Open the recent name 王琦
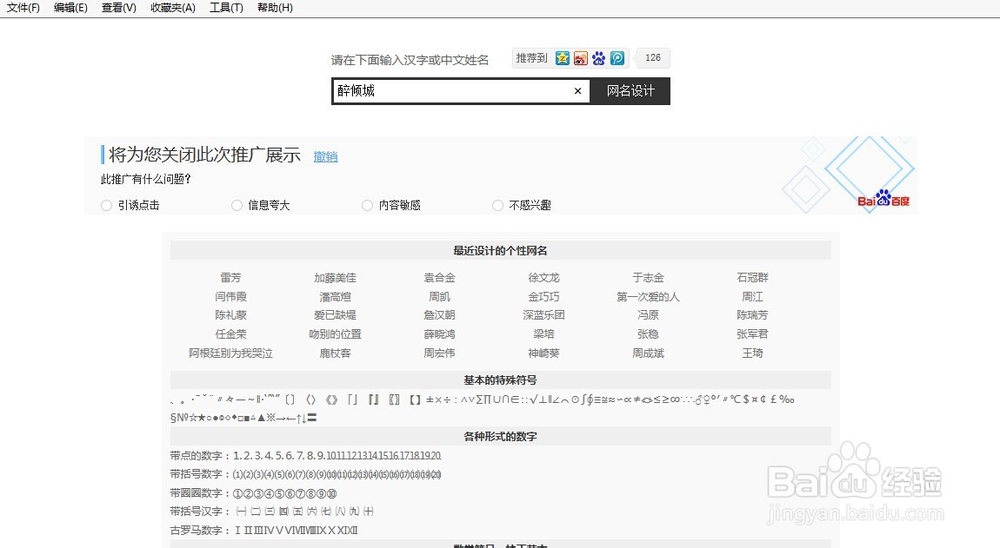 (x=753, y=353)
